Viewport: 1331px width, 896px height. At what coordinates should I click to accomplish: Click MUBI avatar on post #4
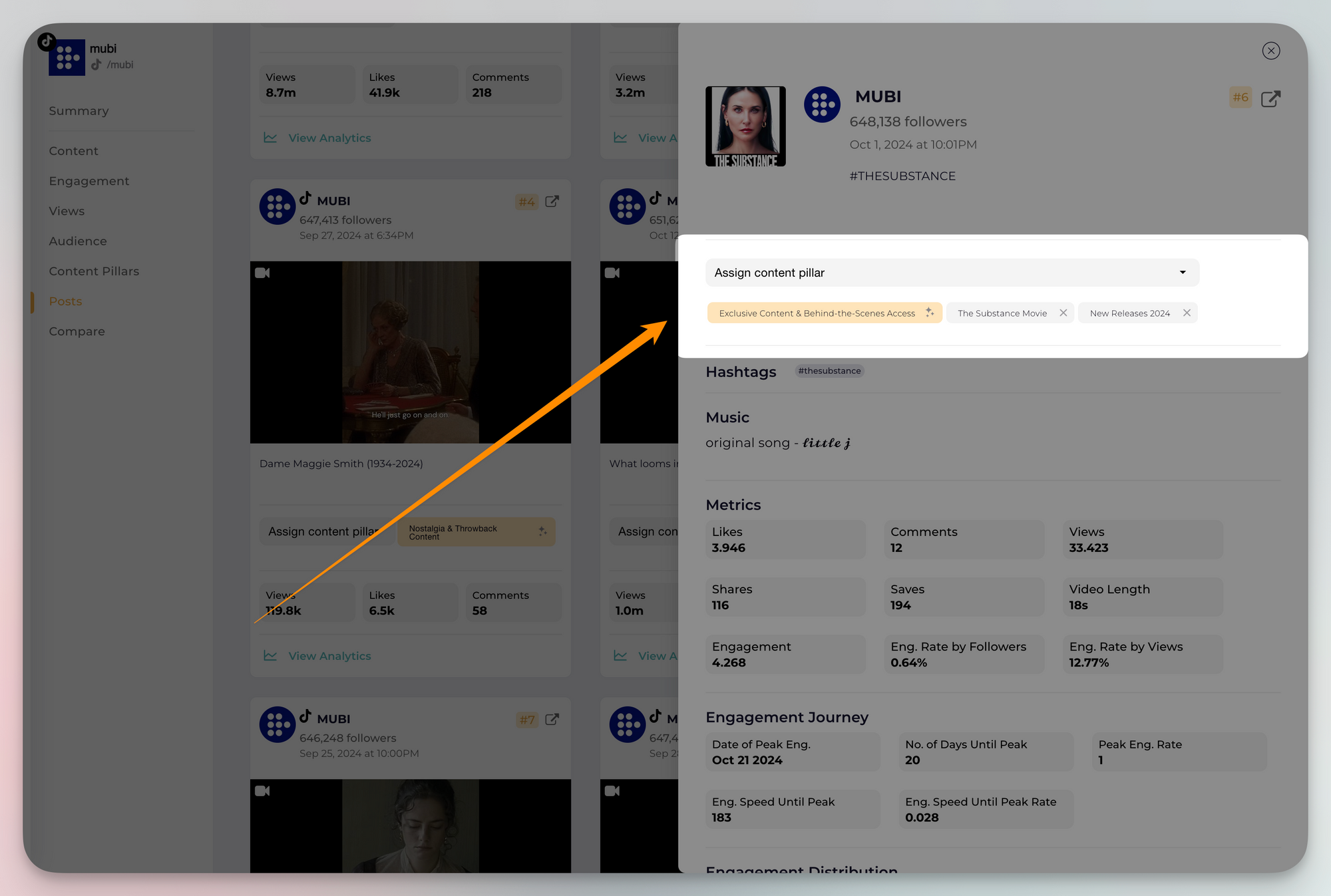coord(278,207)
